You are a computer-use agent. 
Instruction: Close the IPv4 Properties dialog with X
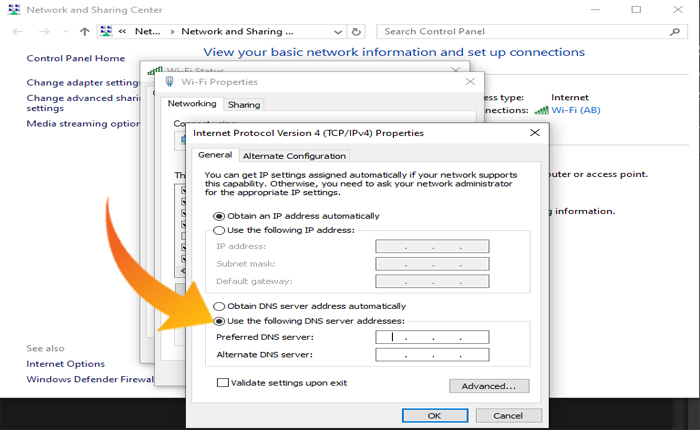(x=536, y=132)
